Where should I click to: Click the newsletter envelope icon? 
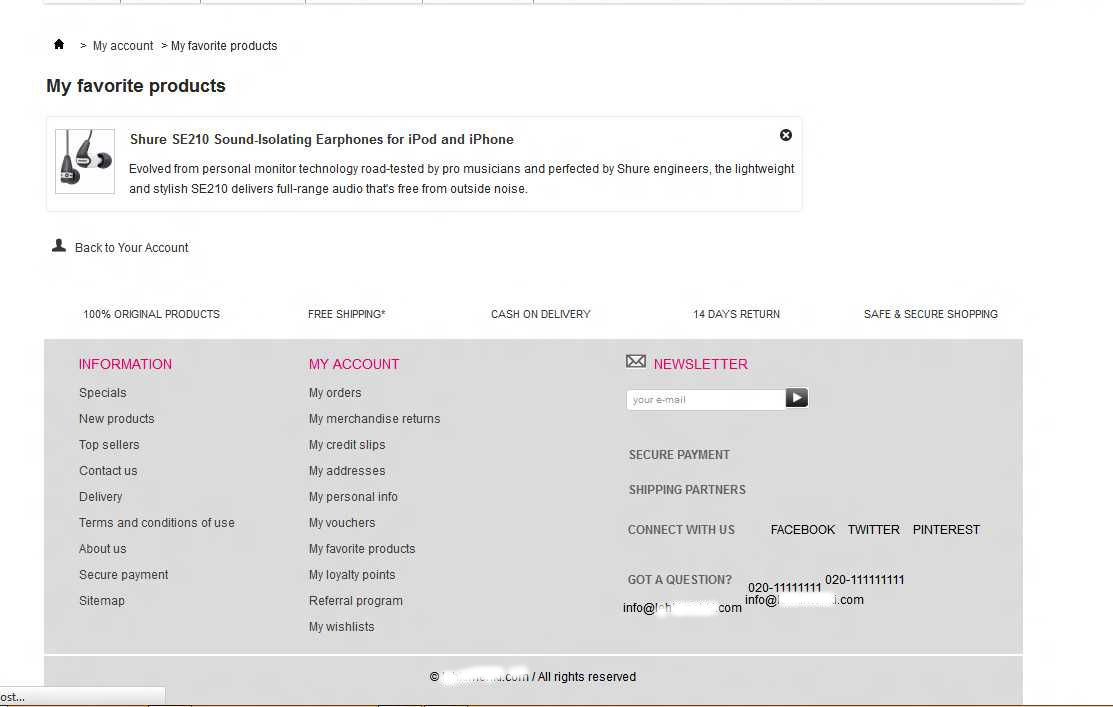(636, 361)
